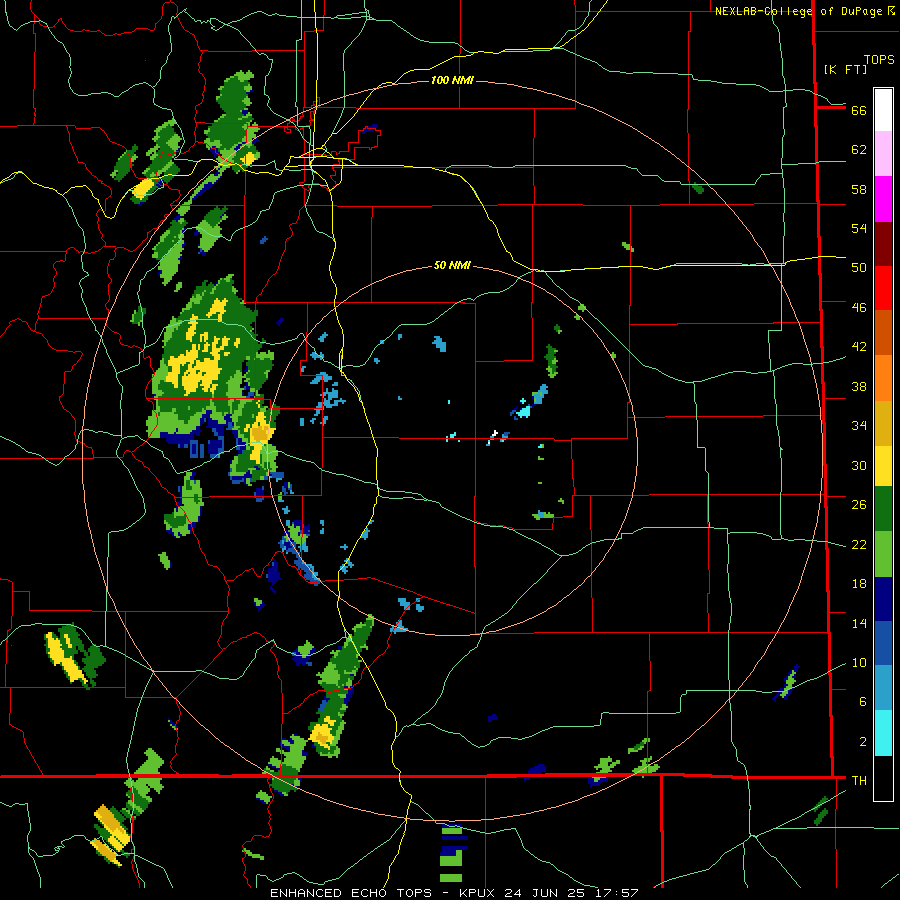Click the cyan 10 kft legend swatch
900x900 pixels.
(883, 733)
